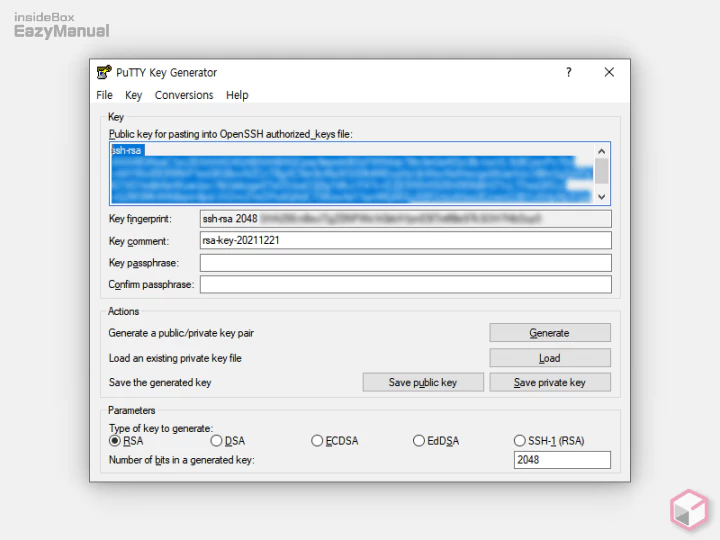This screenshot has height=540, width=720.
Task: Open the Conversions menu
Action: tap(184, 95)
